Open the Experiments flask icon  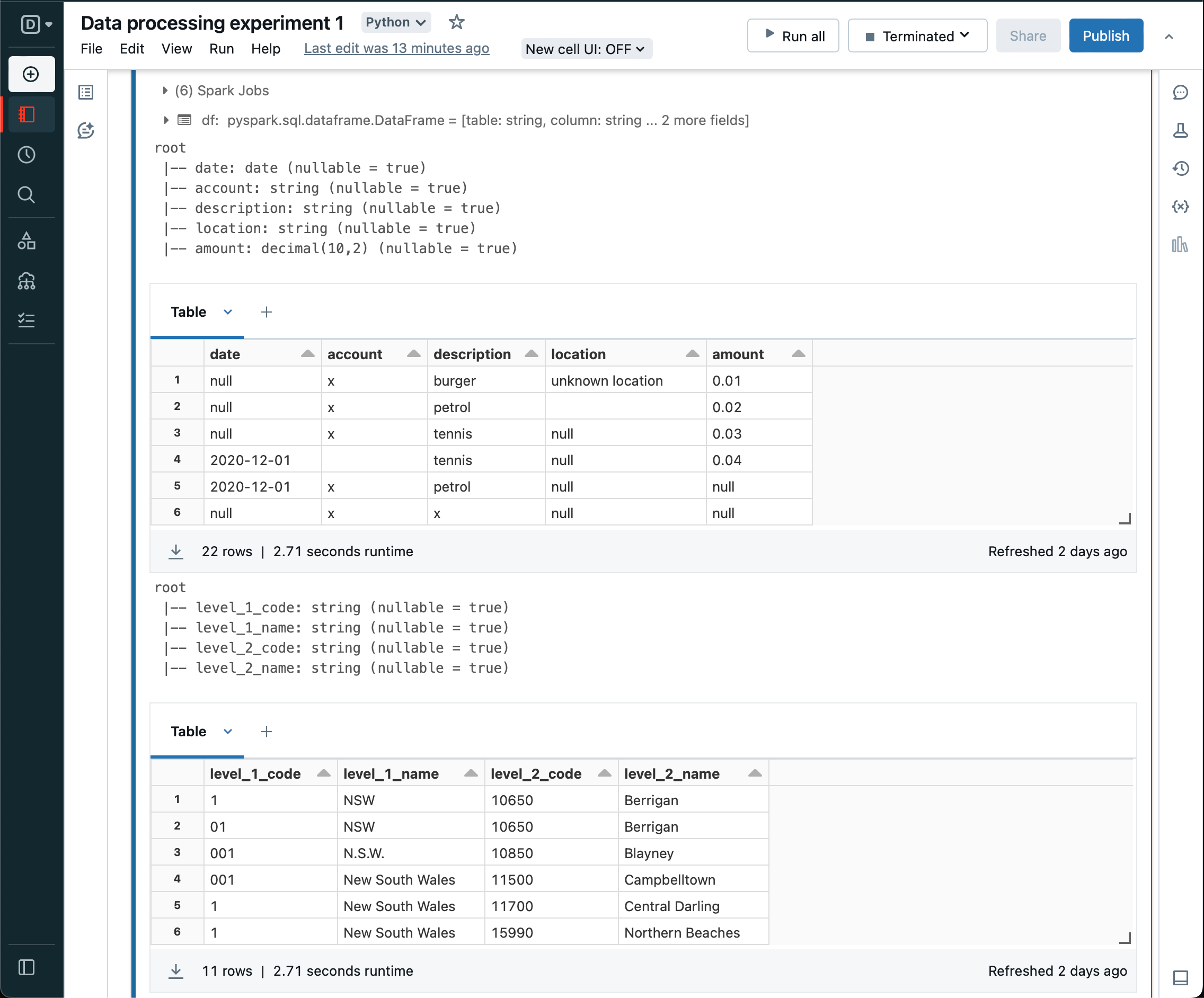(1180, 131)
